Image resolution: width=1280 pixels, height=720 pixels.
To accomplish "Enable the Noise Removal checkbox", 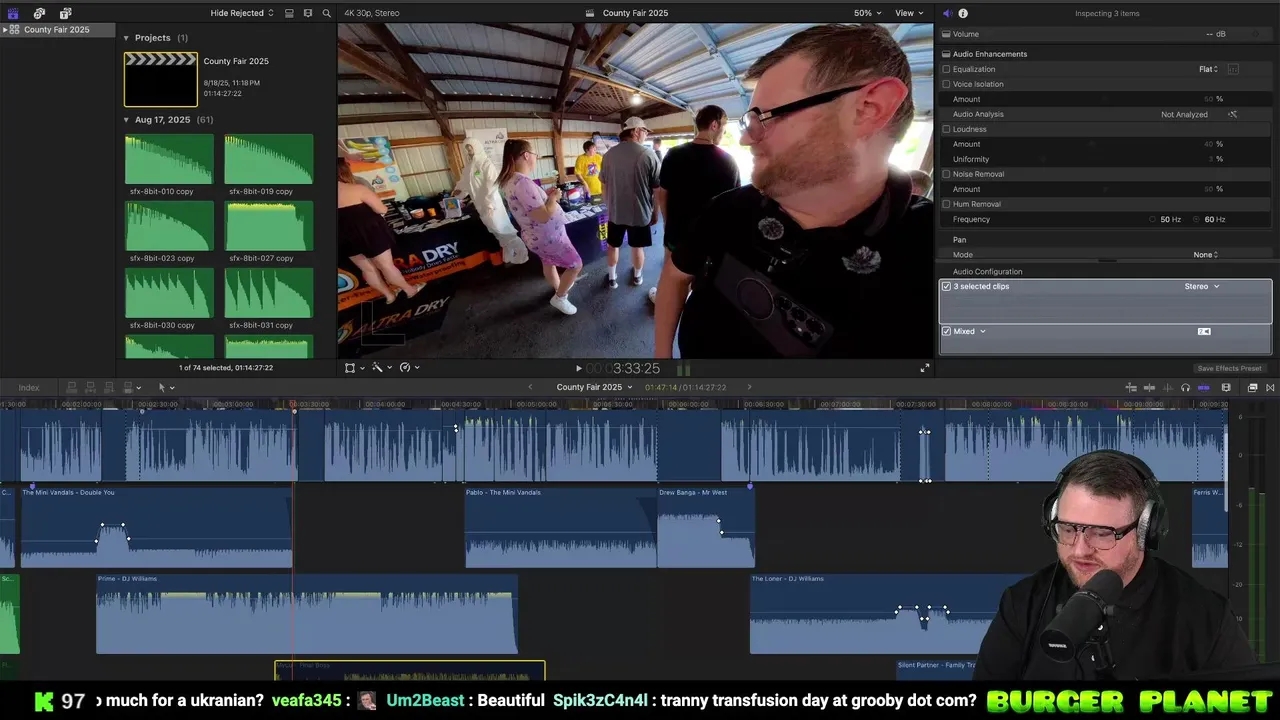I will pos(946,174).
